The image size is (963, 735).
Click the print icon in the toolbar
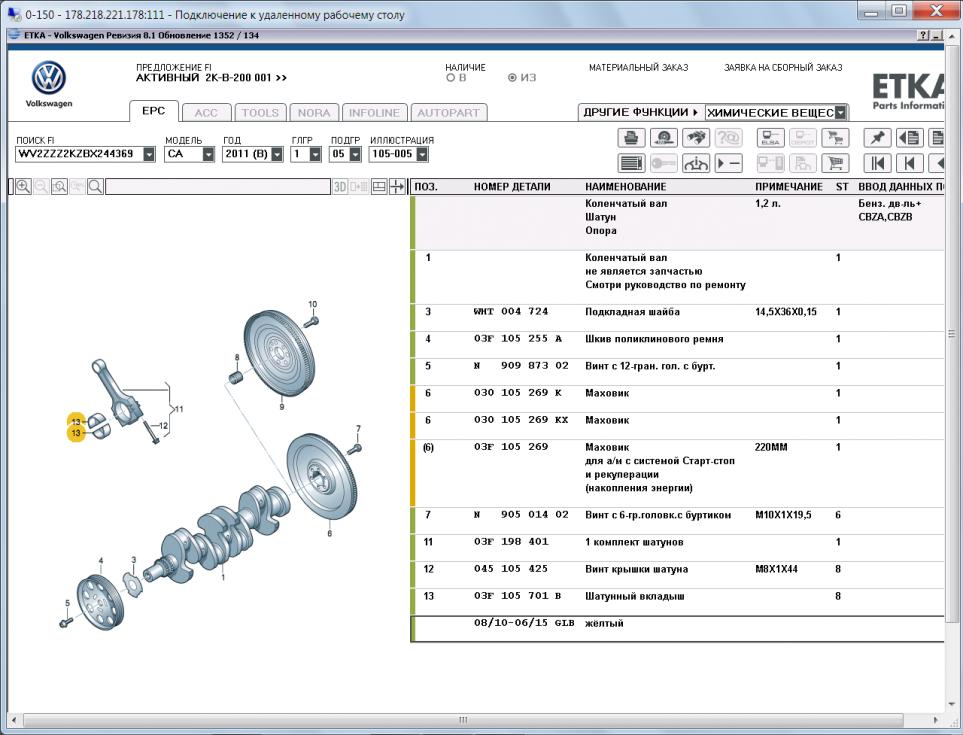631,138
